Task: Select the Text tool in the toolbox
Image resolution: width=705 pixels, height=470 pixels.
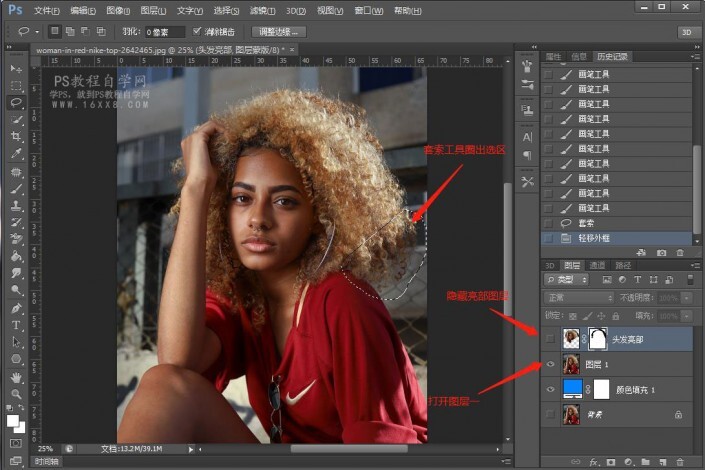Action: (16, 325)
